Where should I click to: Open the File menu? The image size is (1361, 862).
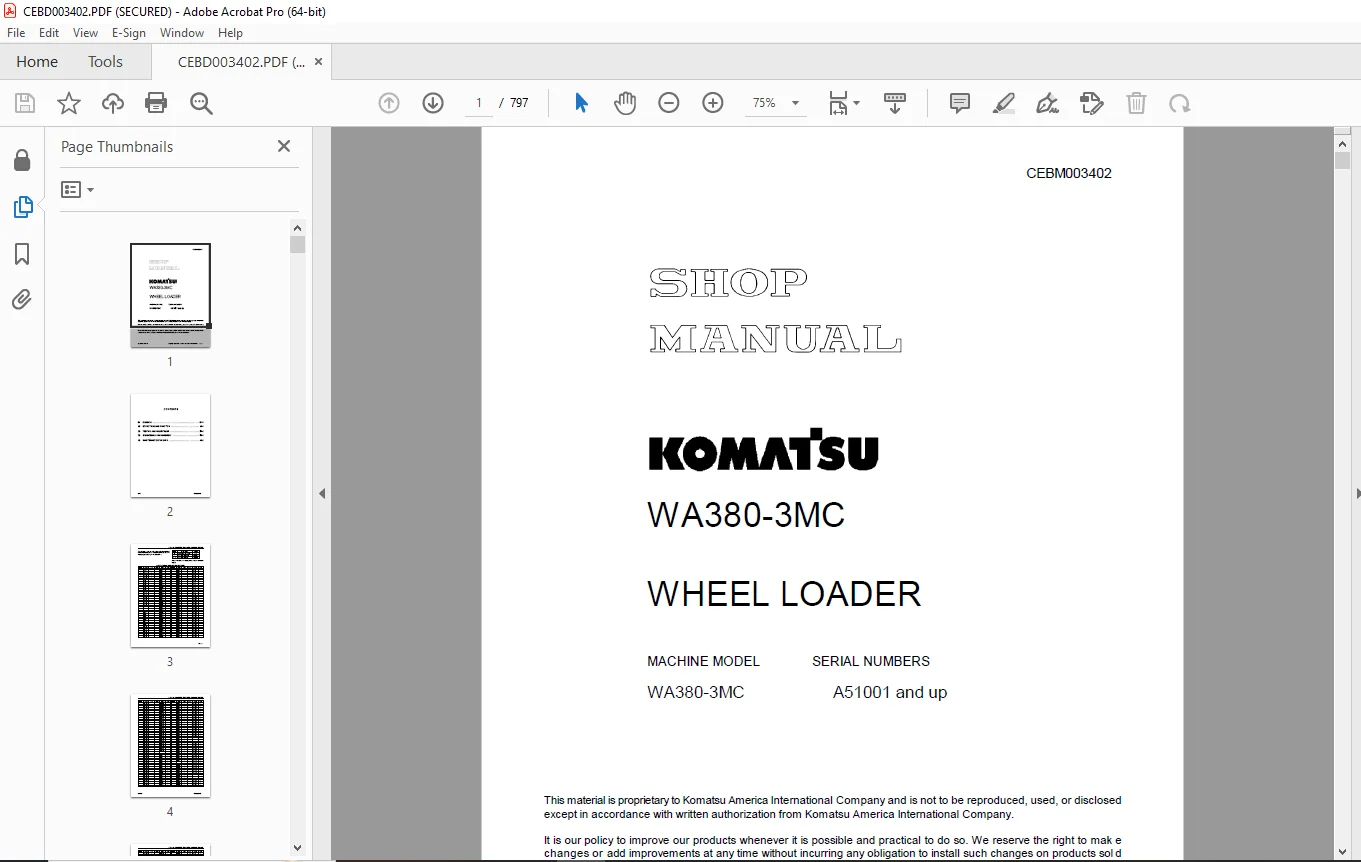pos(17,33)
